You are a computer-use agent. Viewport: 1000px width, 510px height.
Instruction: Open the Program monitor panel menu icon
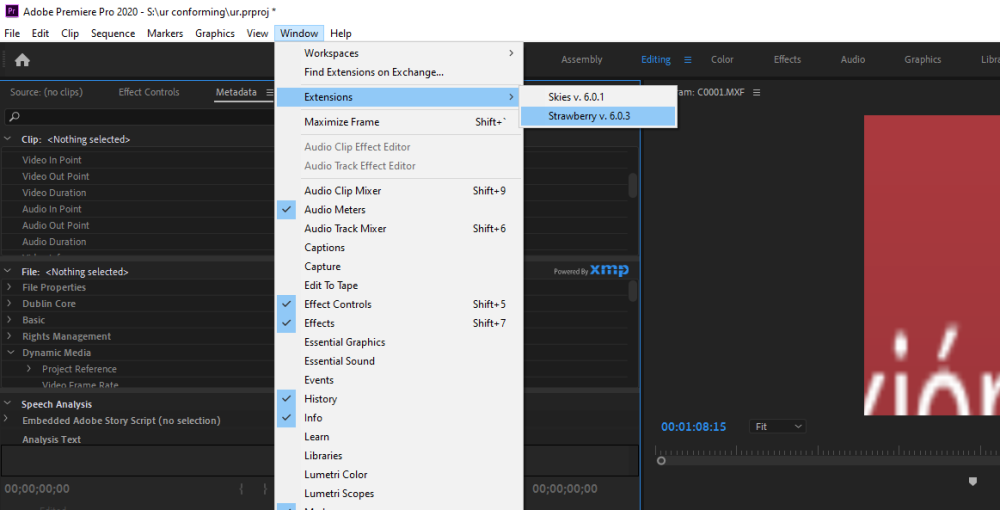tap(757, 92)
